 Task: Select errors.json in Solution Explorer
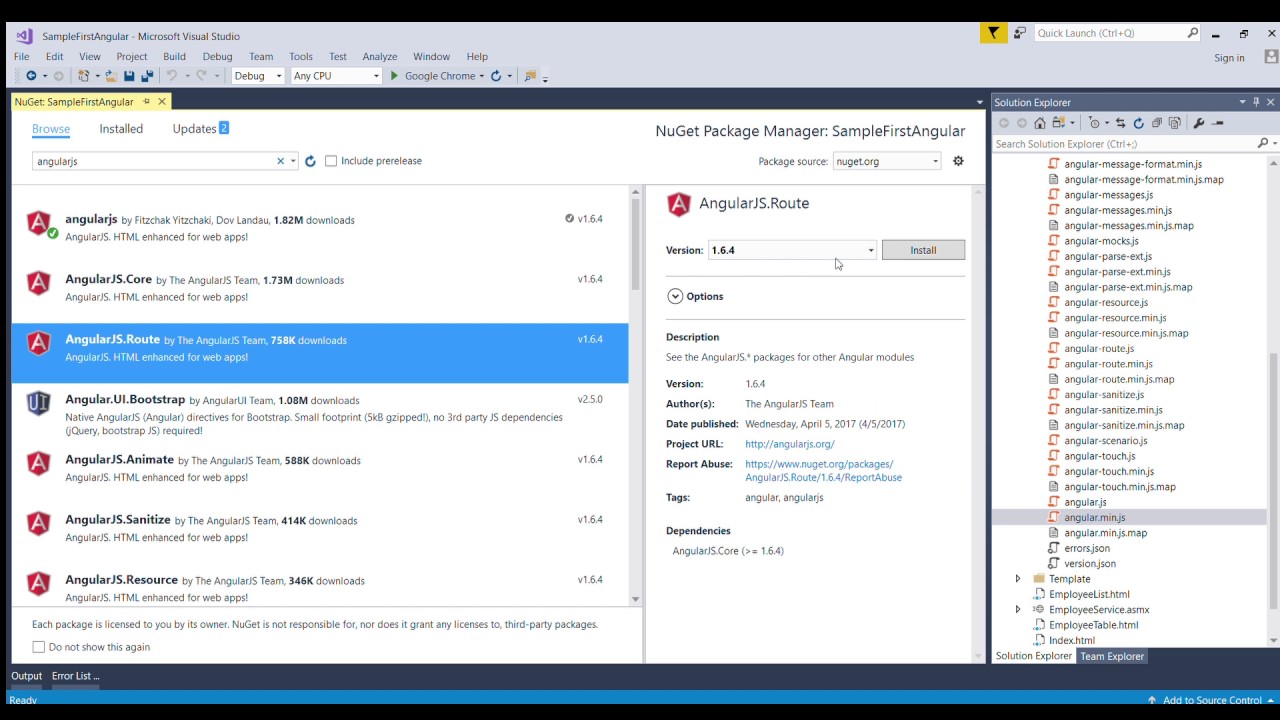point(1087,548)
